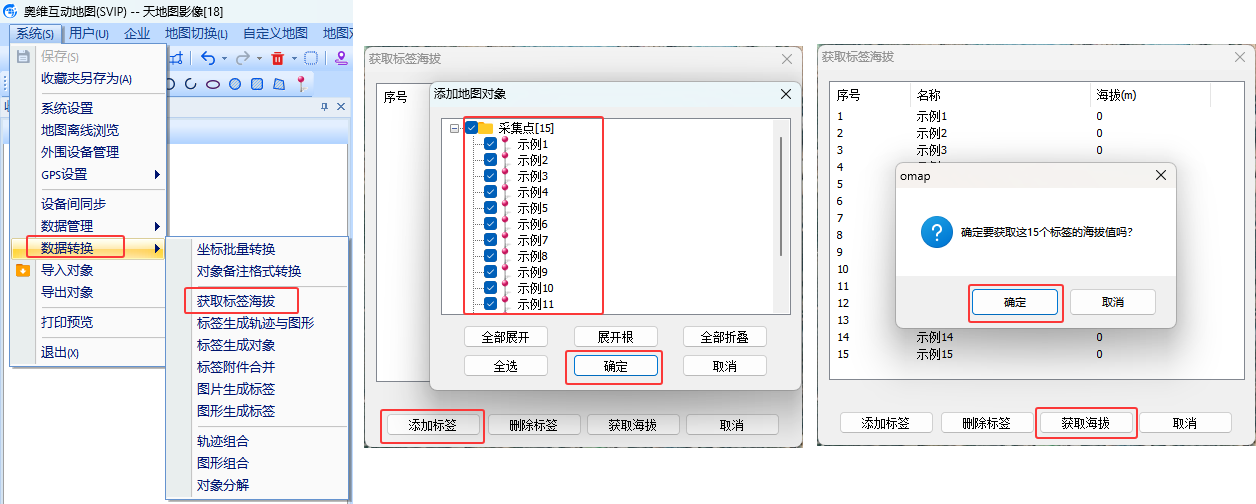Collapse the 采集点 tree node
The width and height of the screenshot is (1256, 504).
tap(455, 128)
